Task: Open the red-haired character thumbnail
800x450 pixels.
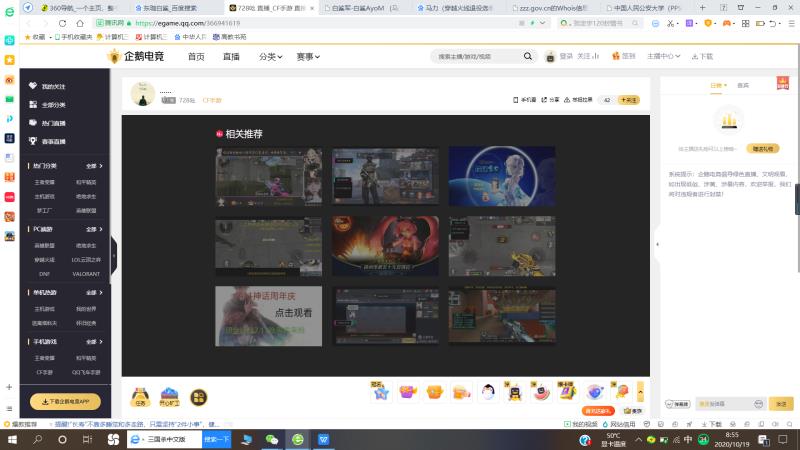Action: tap(385, 246)
